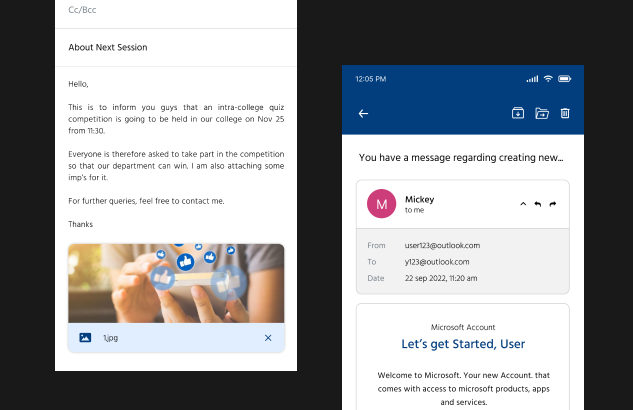Click the date '22 sep 2022, 11:20 am'
This screenshot has width=633, height=410.
click(x=441, y=278)
